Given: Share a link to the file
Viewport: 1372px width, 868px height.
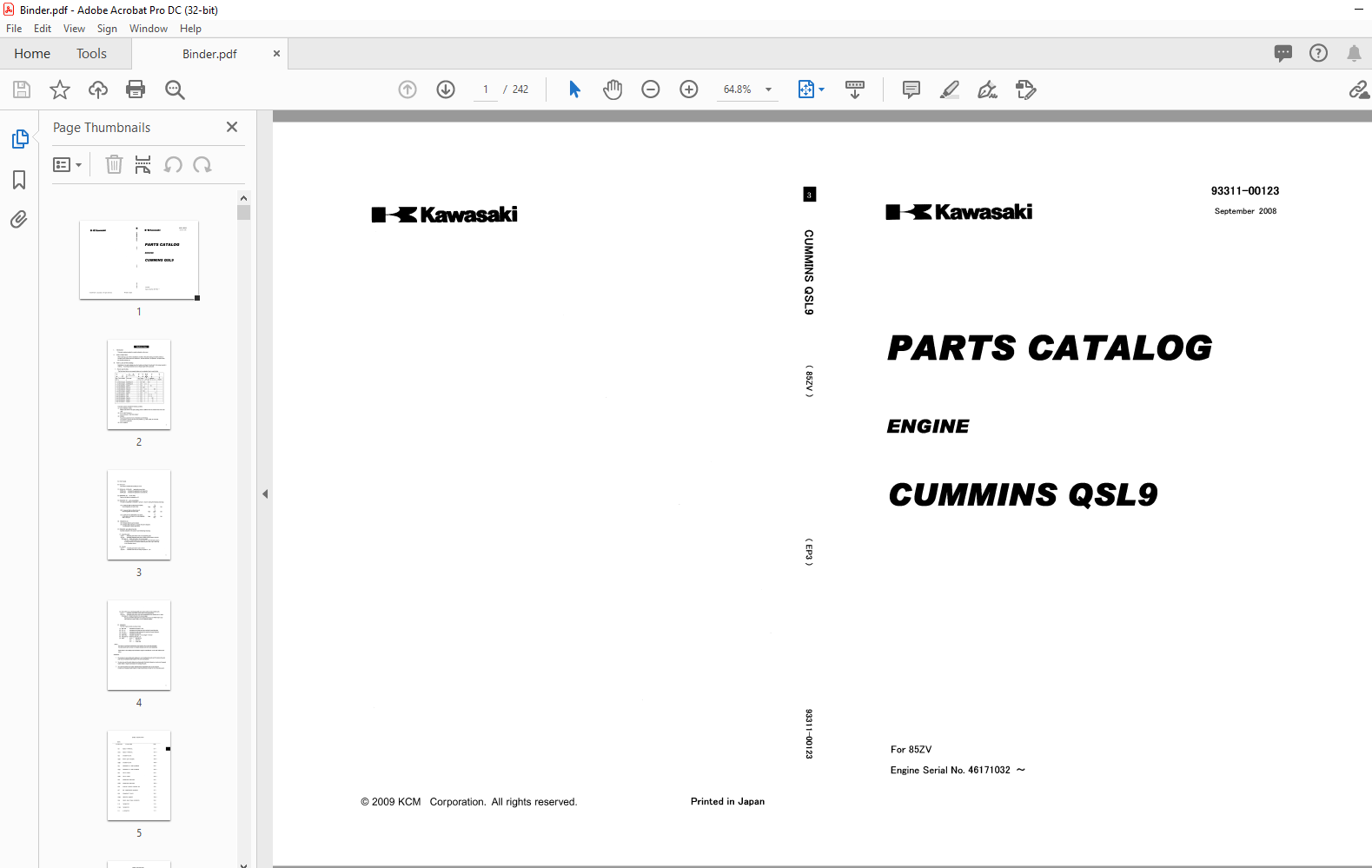Looking at the screenshot, I should click(x=1359, y=89).
